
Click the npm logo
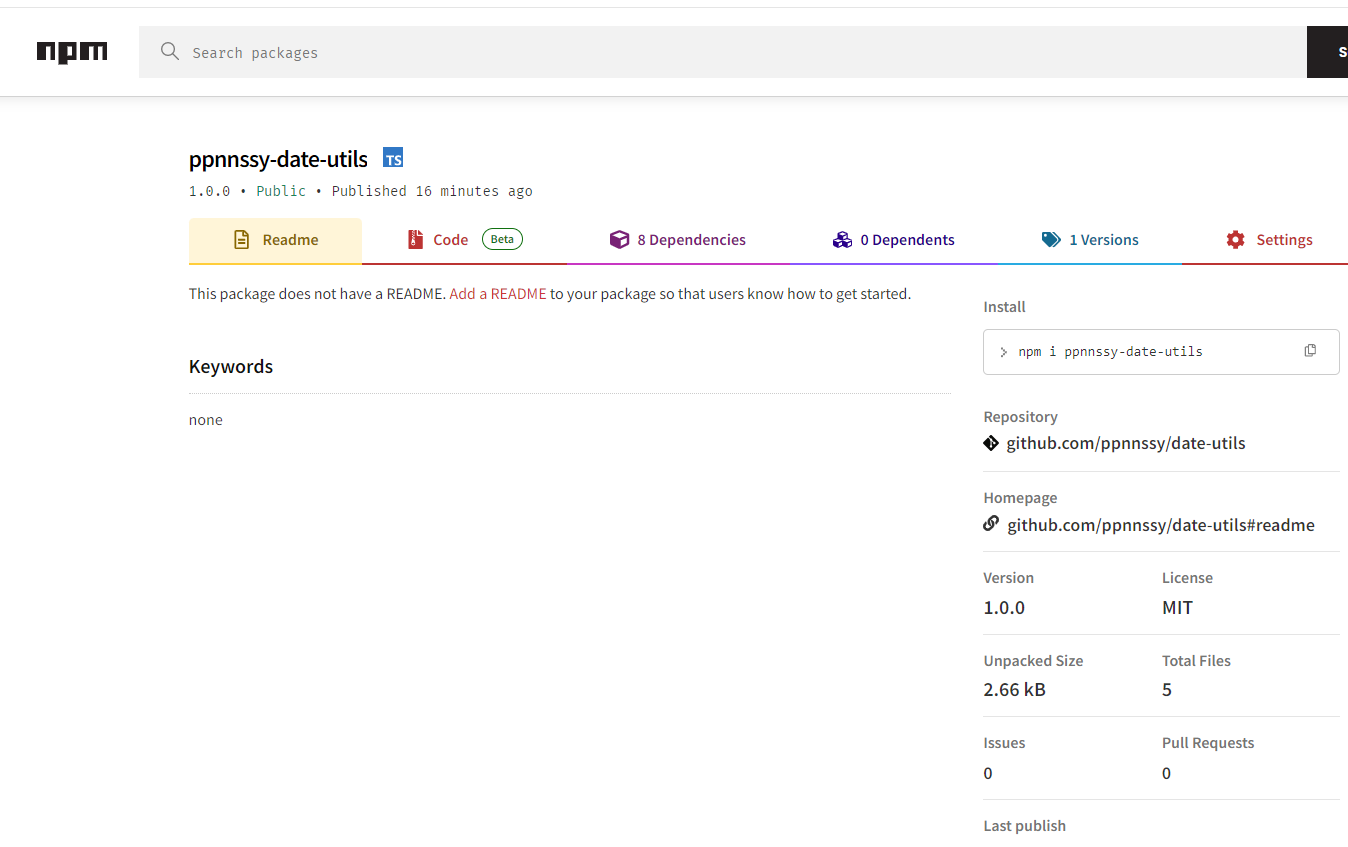point(72,52)
